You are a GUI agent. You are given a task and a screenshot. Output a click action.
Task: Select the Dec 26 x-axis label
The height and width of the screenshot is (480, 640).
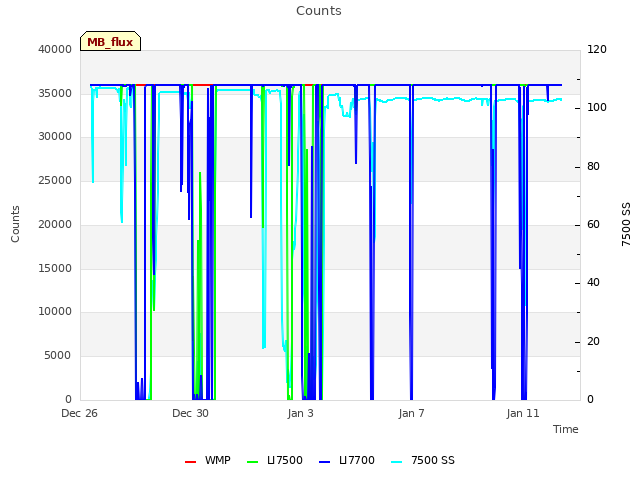click(79, 413)
